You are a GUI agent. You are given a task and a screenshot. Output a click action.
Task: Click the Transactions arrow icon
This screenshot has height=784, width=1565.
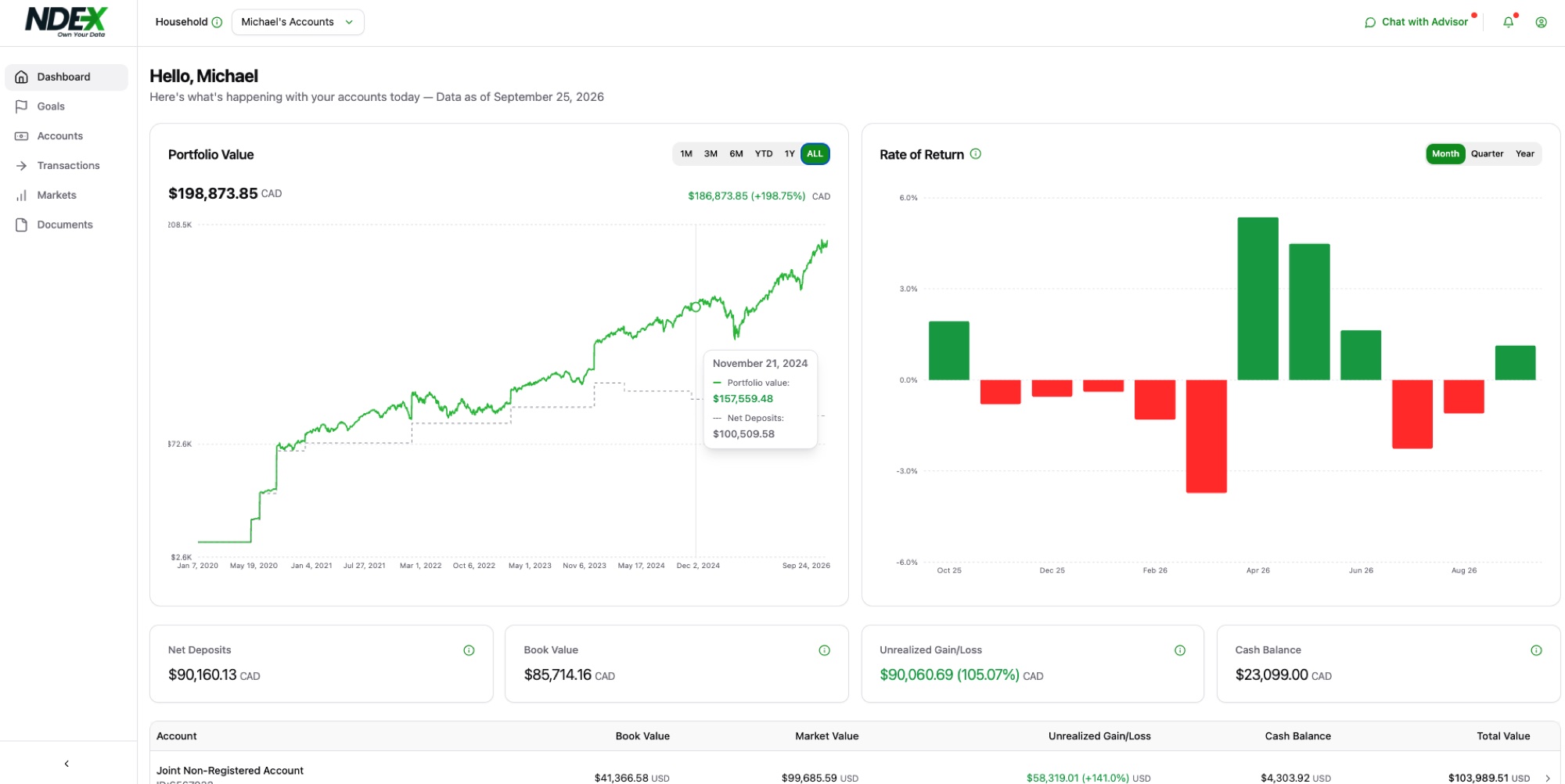[22, 166]
